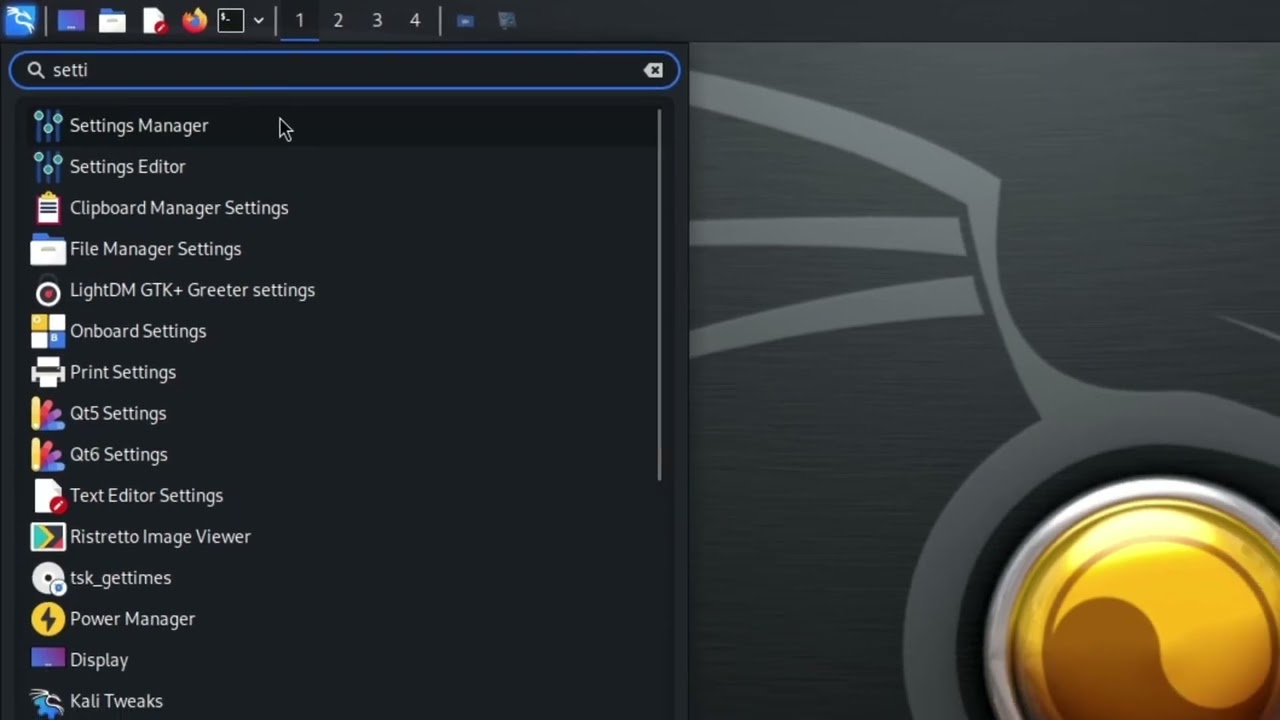Expand the terminal launcher dropdown arrow

pos(258,20)
